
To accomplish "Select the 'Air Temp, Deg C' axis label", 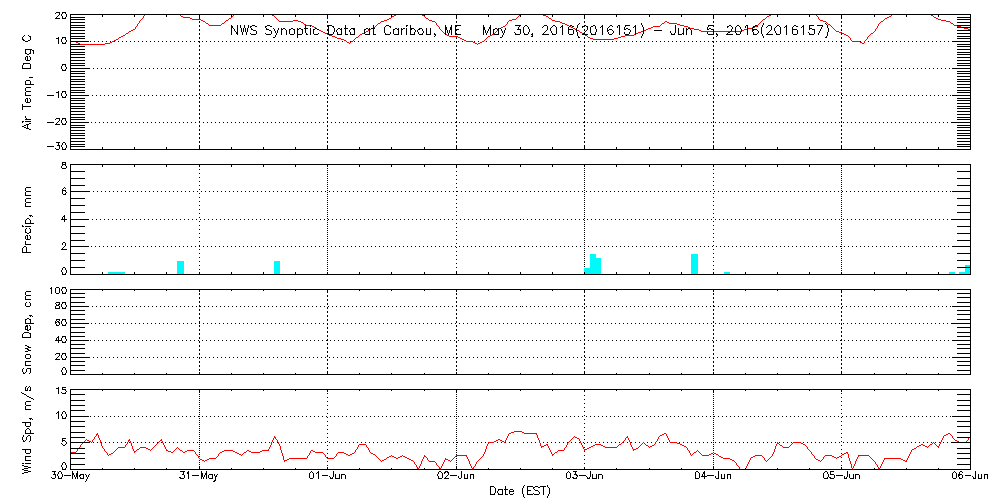I will pos(28,81).
